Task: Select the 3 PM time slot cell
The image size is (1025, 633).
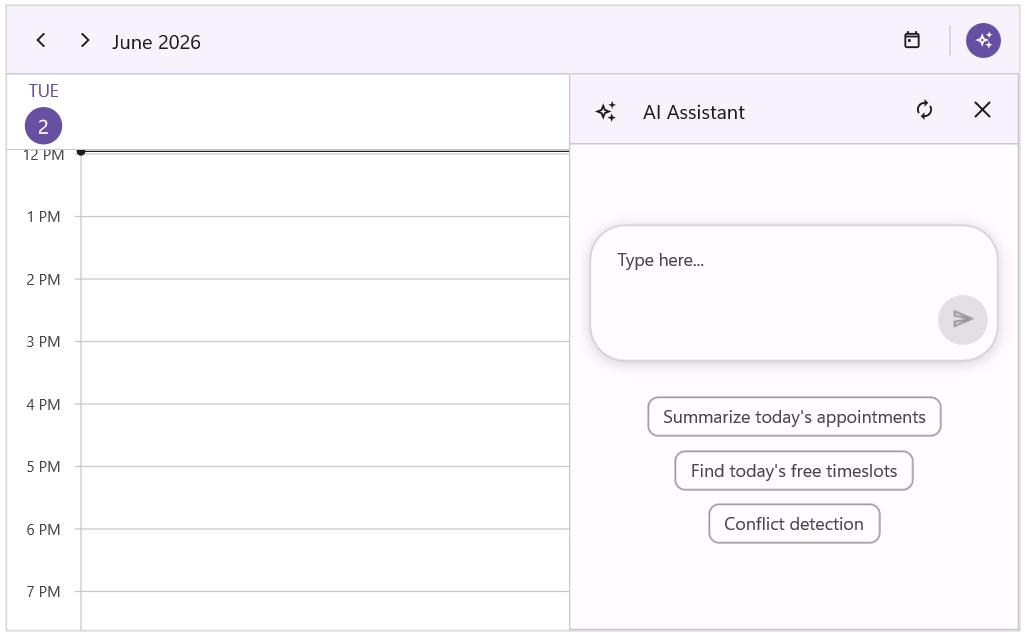Action: tap(325, 373)
